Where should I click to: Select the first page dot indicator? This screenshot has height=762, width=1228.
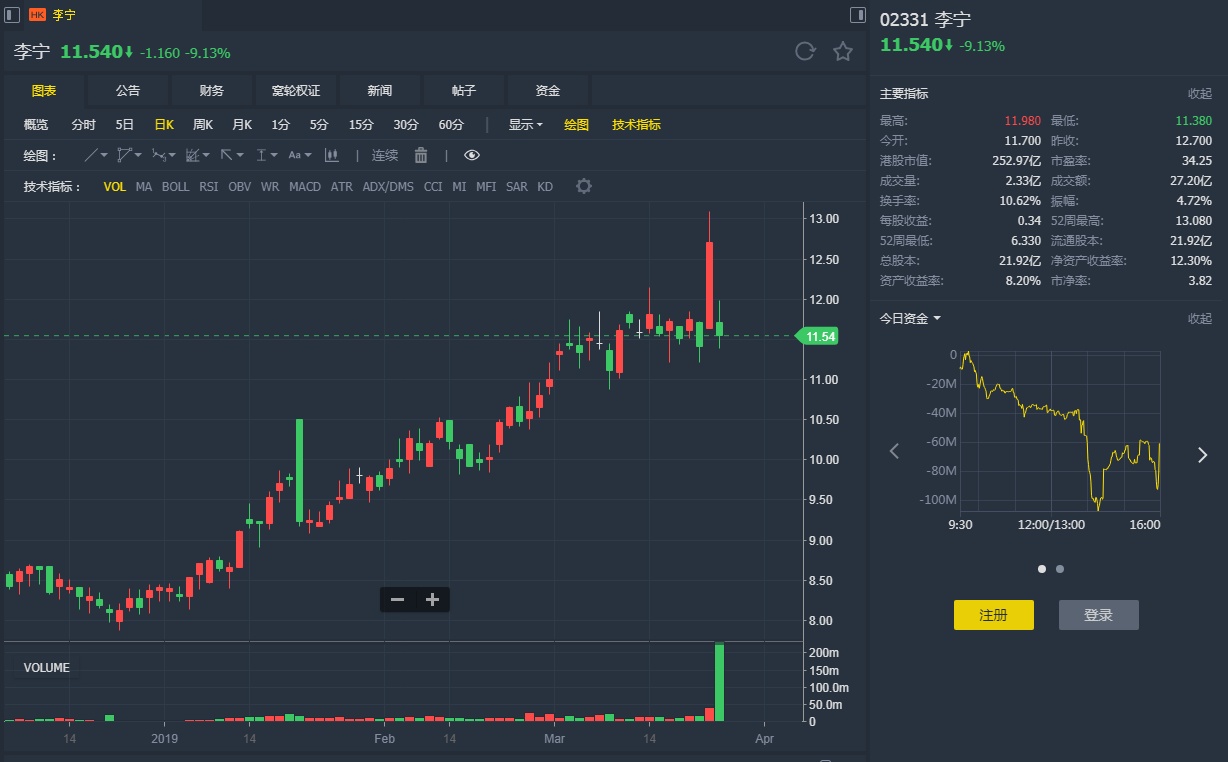click(1042, 569)
